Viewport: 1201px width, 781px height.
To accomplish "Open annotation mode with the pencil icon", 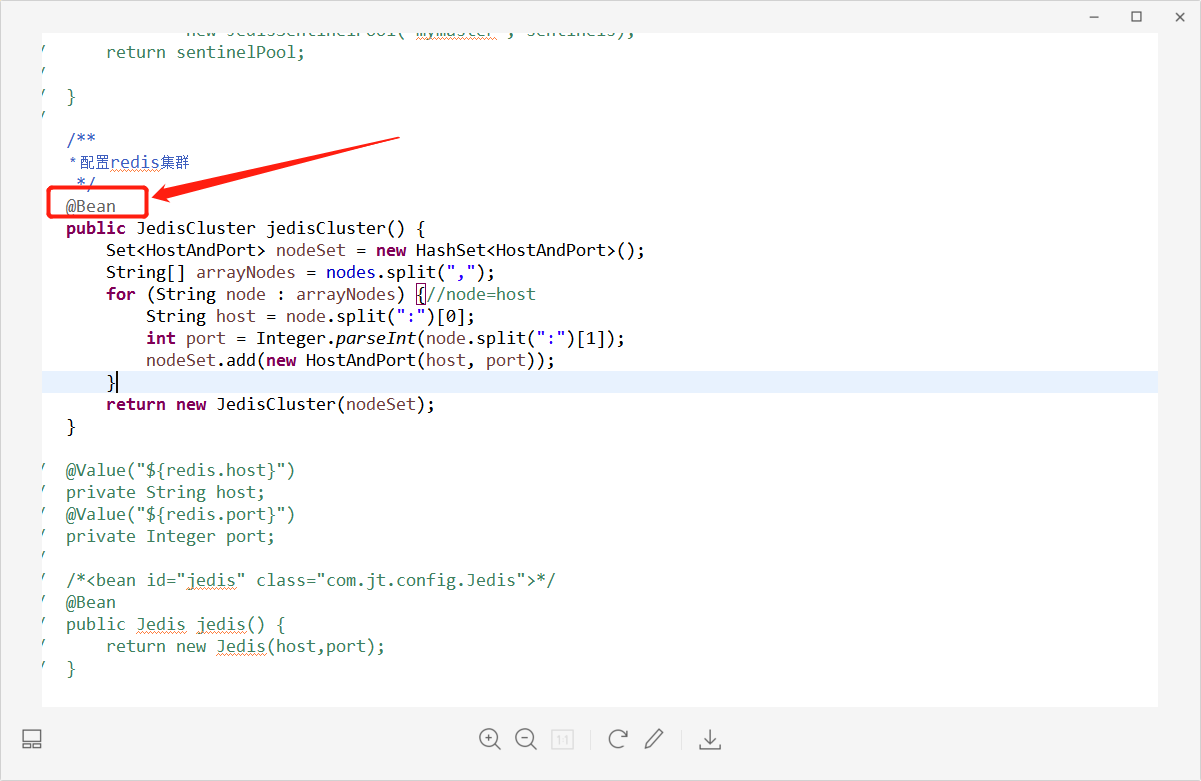I will 654,739.
